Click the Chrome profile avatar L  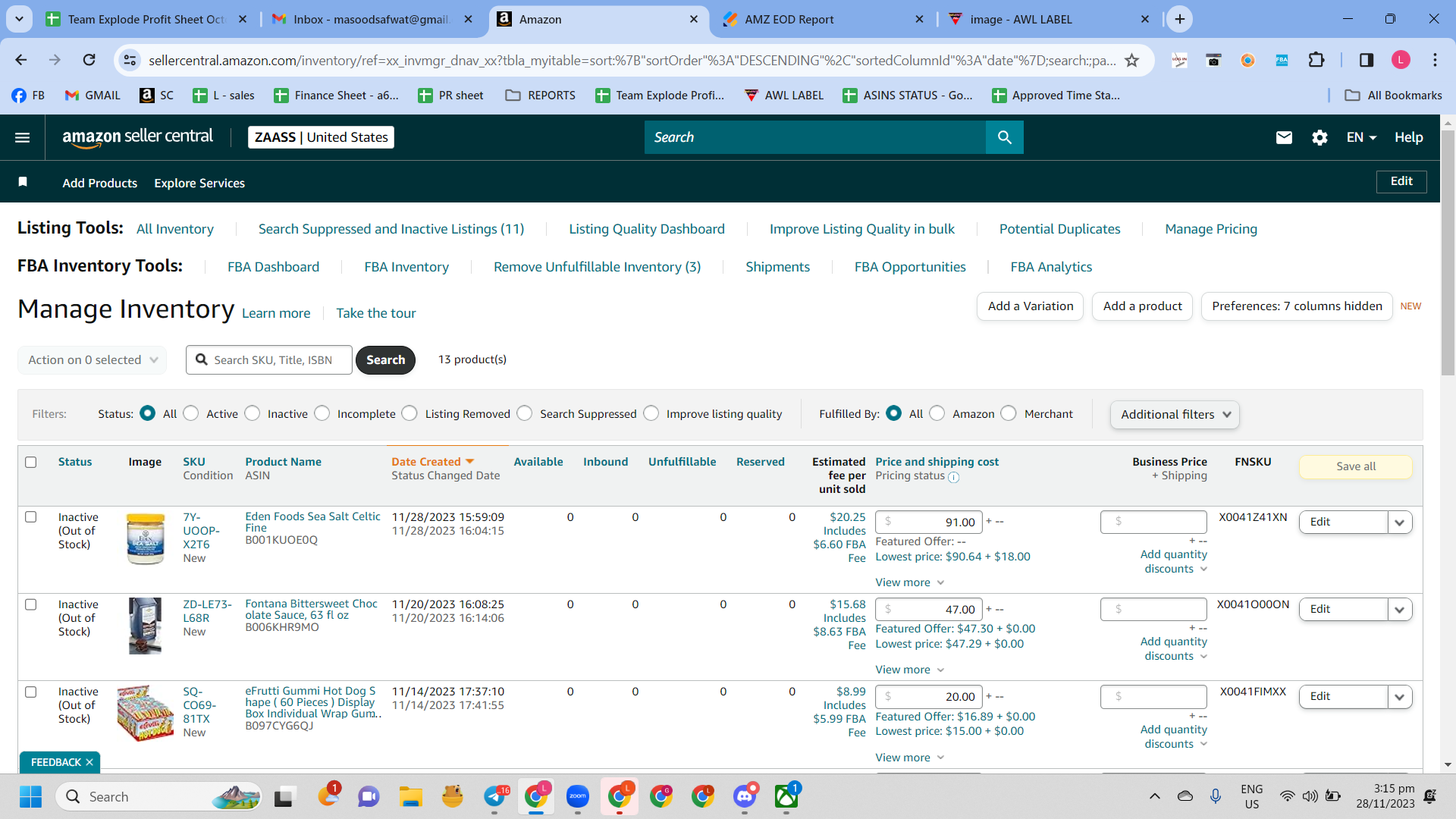pyautogui.click(x=1401, y=60)
